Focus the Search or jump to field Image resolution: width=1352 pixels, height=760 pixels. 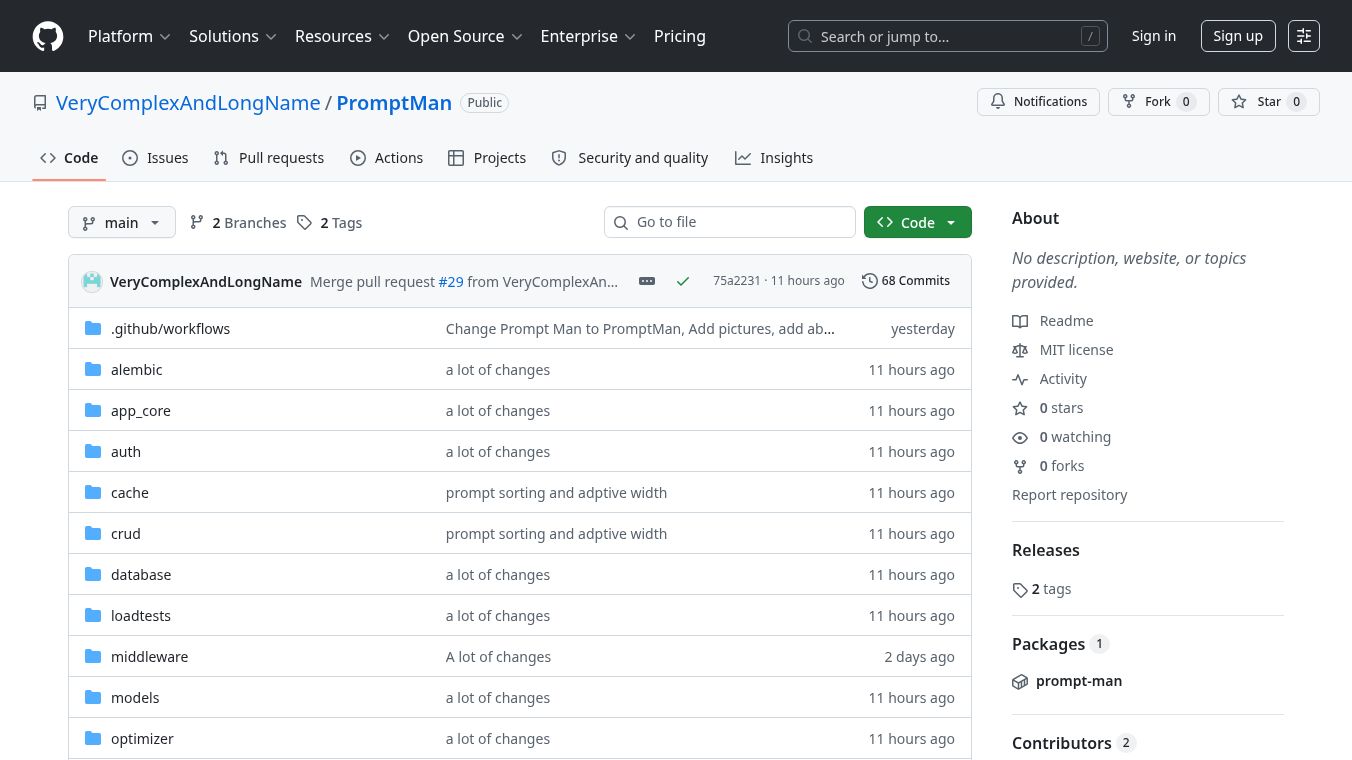tap(948, 36)
